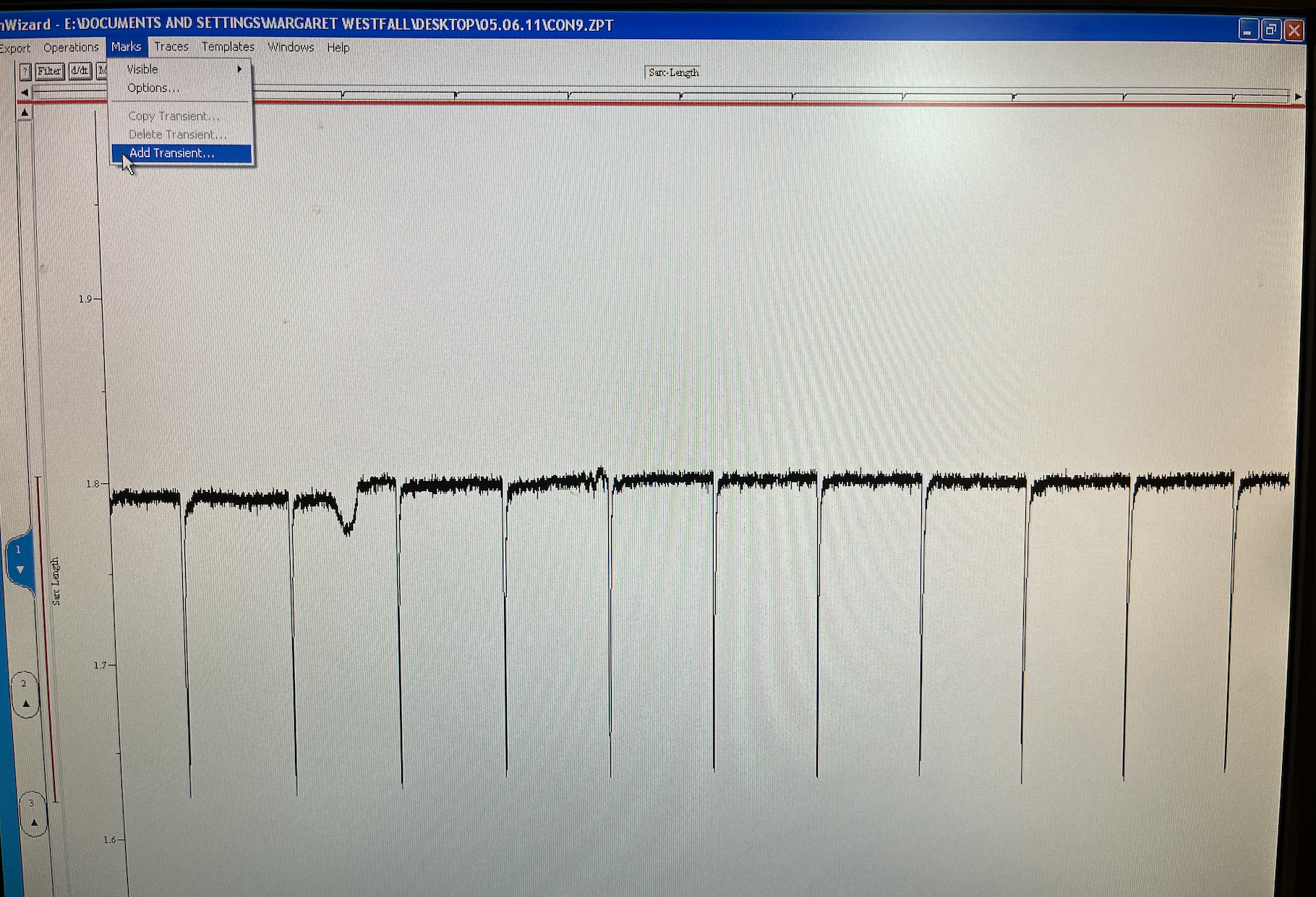Screen dimensions: 1316x897
Task: Open the Help menu
Action: (338, 48)
